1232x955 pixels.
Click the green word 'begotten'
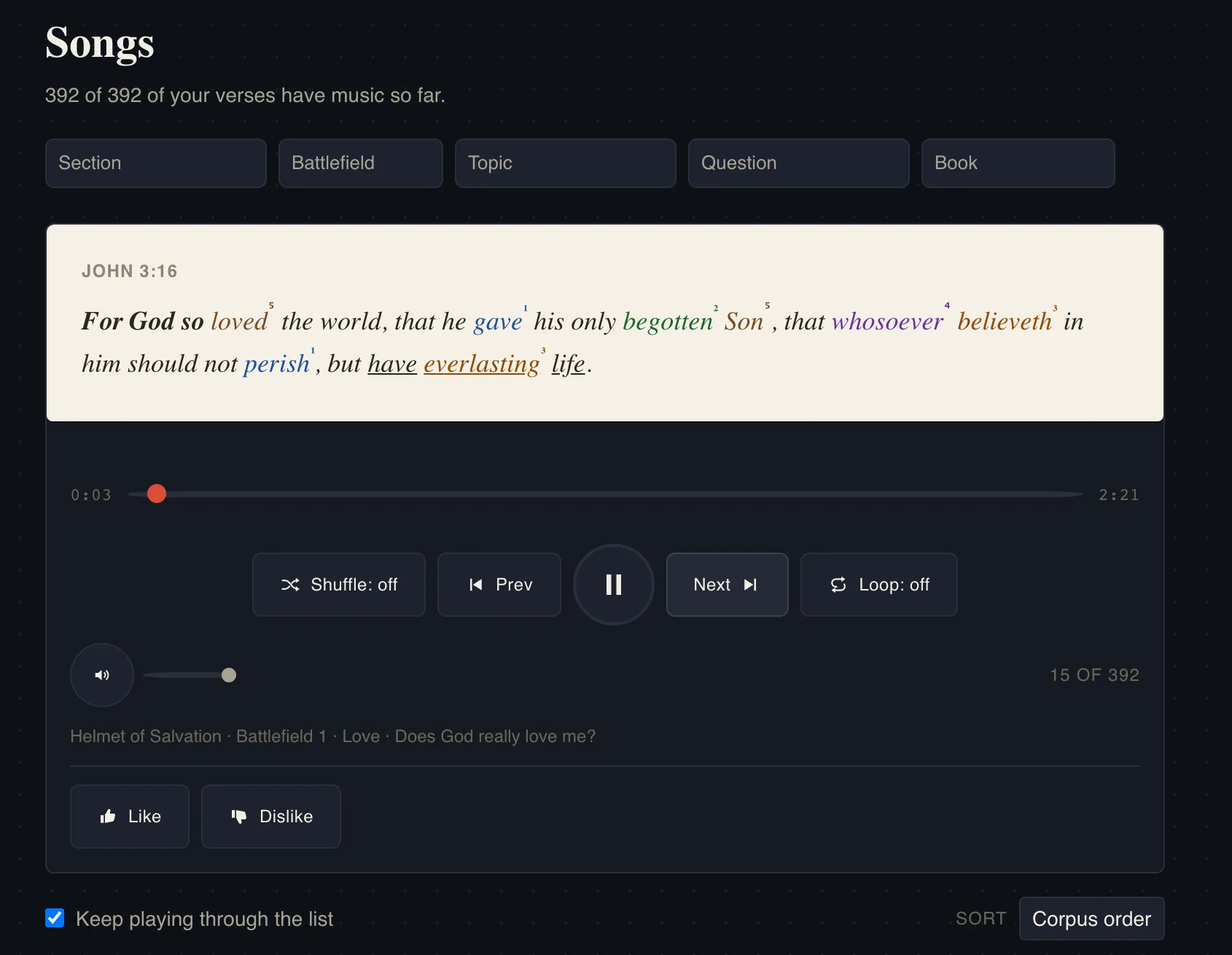click(668, 321)
